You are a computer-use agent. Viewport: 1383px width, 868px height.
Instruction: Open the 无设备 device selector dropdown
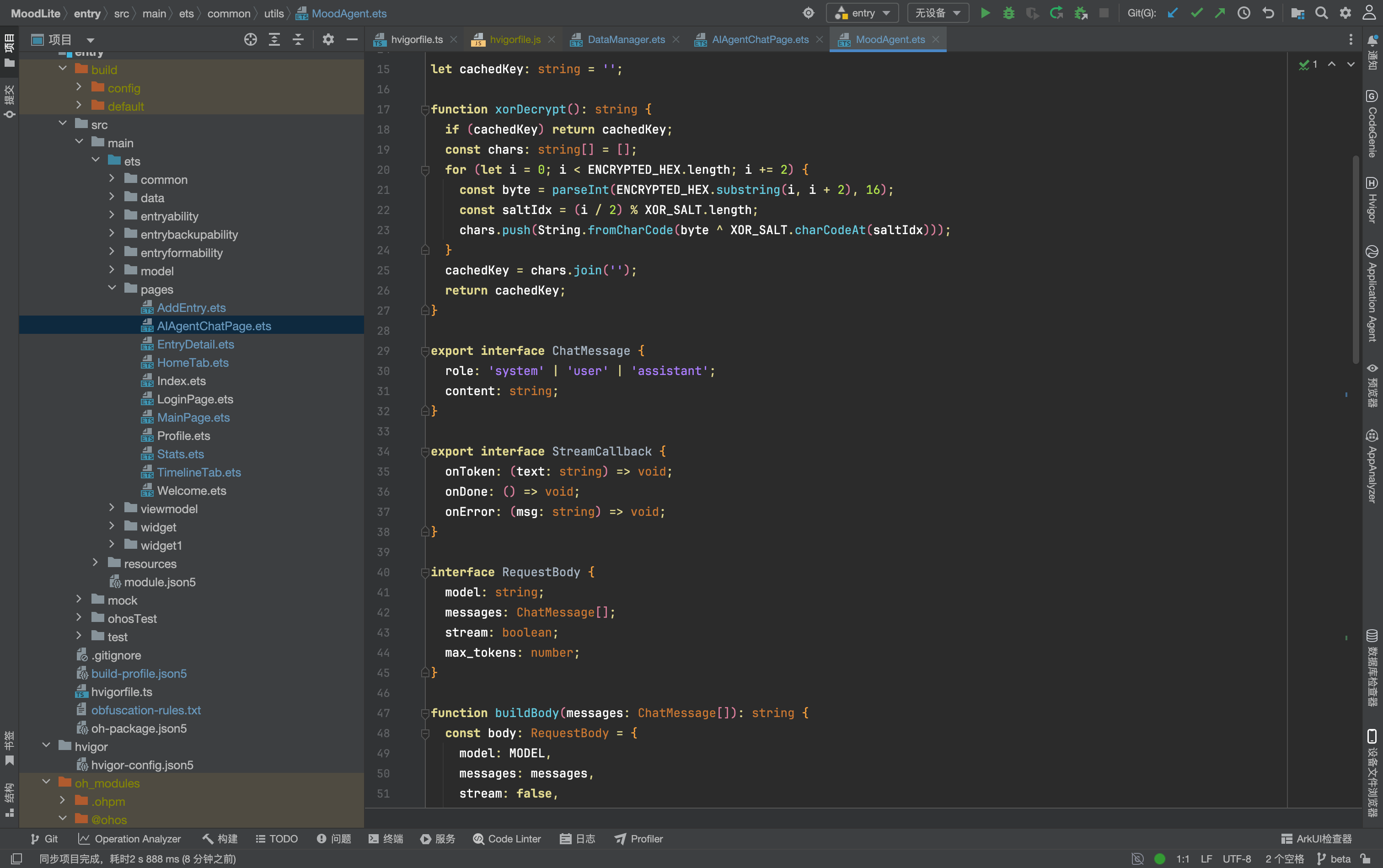tap(938, 13)
